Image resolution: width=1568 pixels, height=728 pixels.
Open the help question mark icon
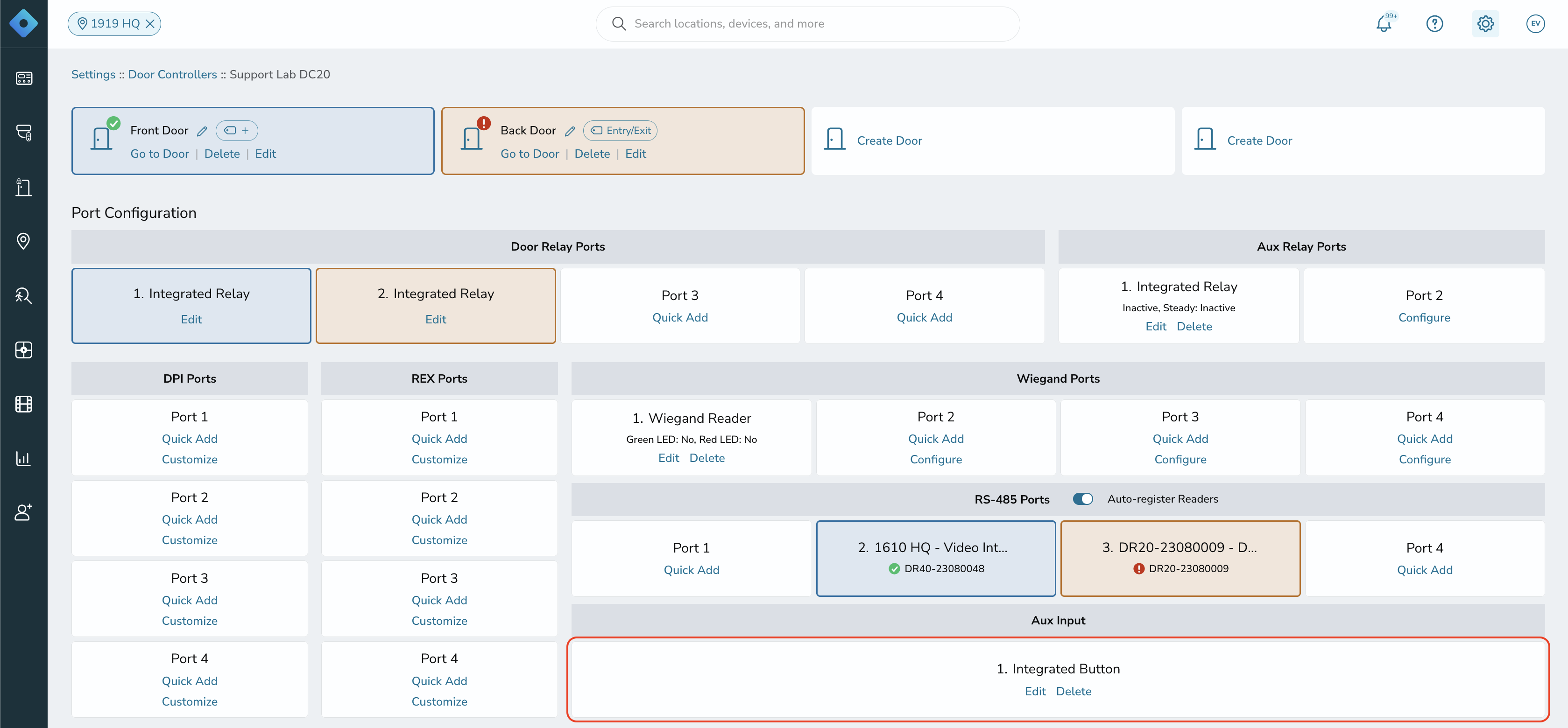(1435, 24)
